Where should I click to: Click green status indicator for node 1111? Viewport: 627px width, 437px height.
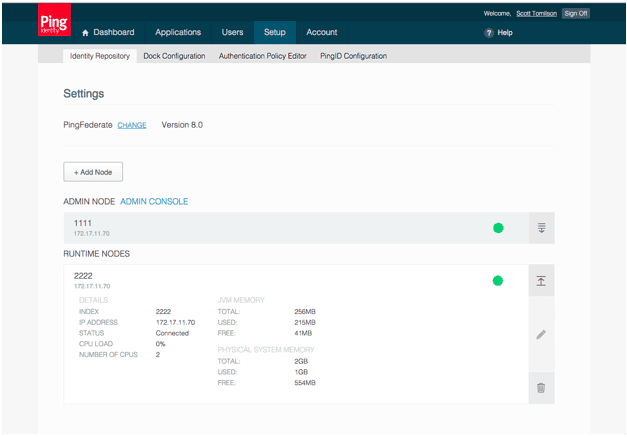click(498, 228)
